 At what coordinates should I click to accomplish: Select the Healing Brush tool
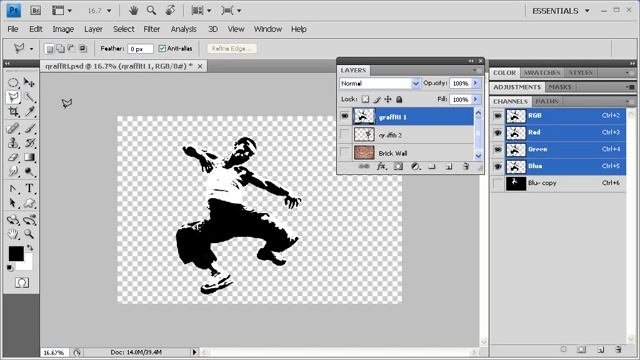(13, 128)
